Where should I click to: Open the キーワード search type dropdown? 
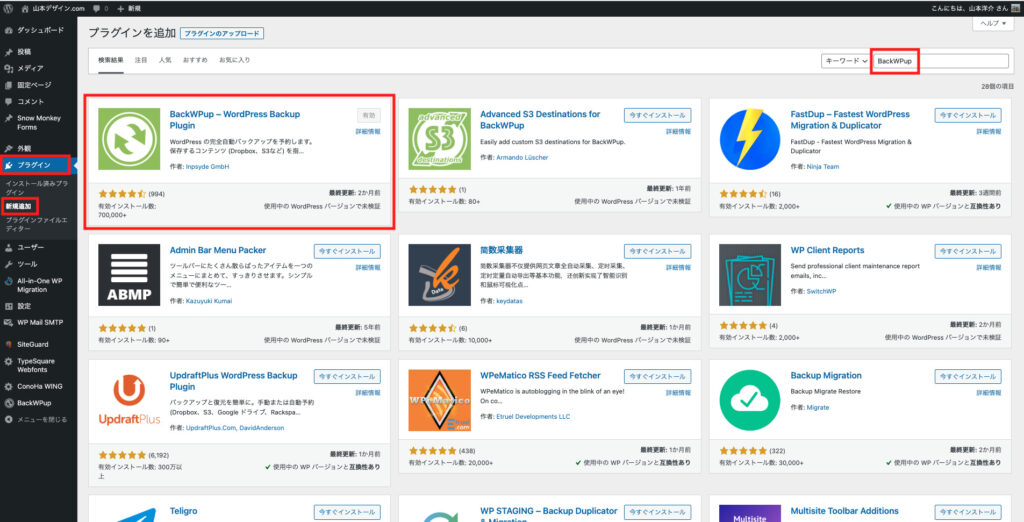pos(846,61)
